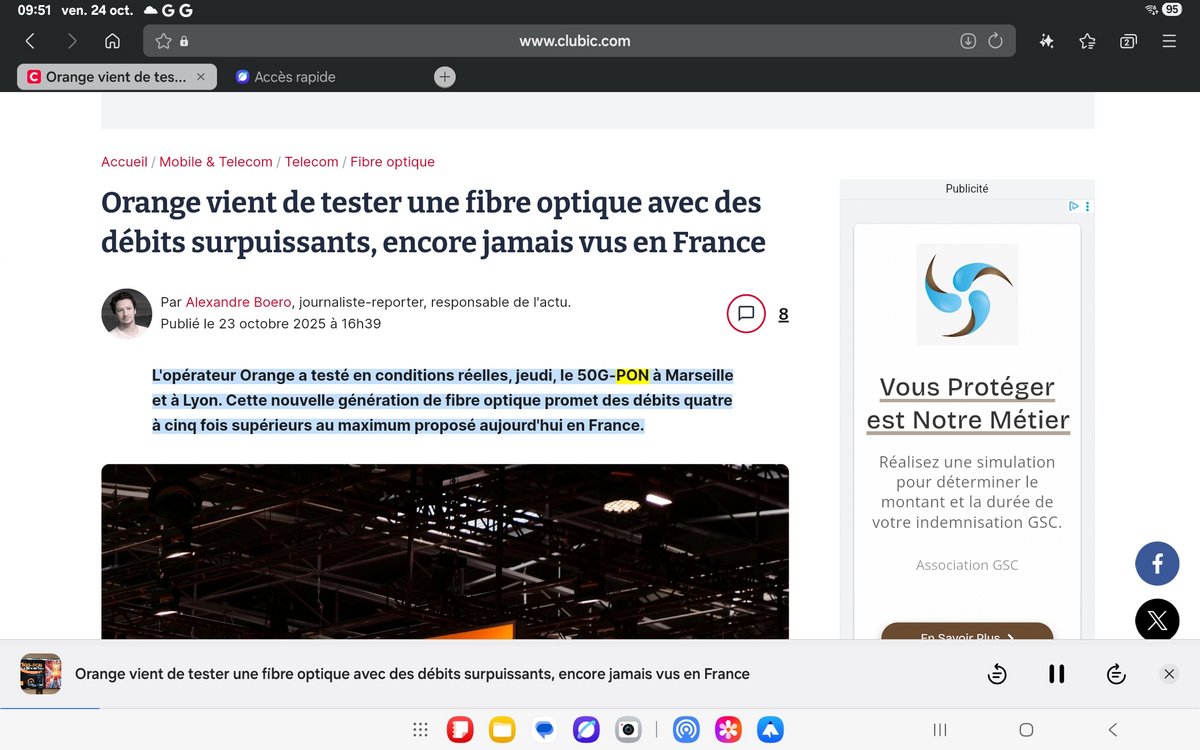Reload the current clubic.com page
The image size is (1200, 750).
pyautogui.click(x=995, y=41)
